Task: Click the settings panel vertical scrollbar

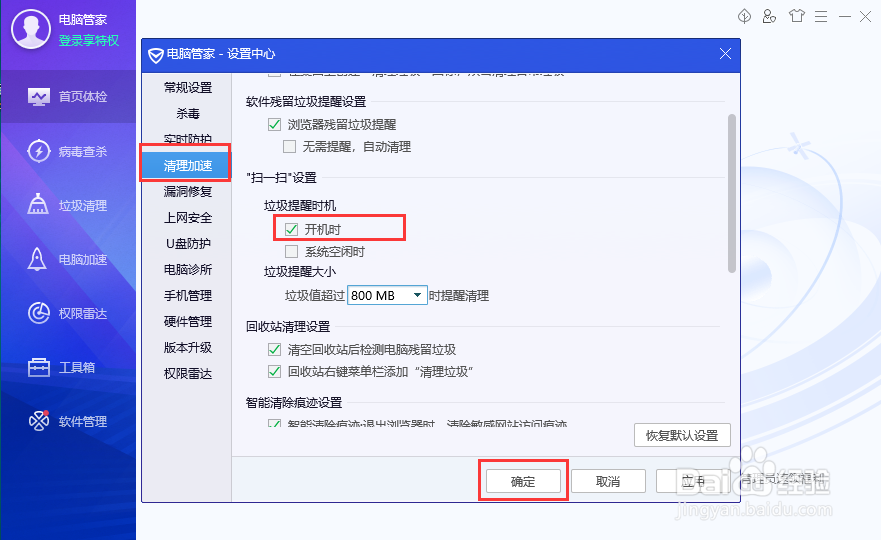Action: click(x=732, y=193)
